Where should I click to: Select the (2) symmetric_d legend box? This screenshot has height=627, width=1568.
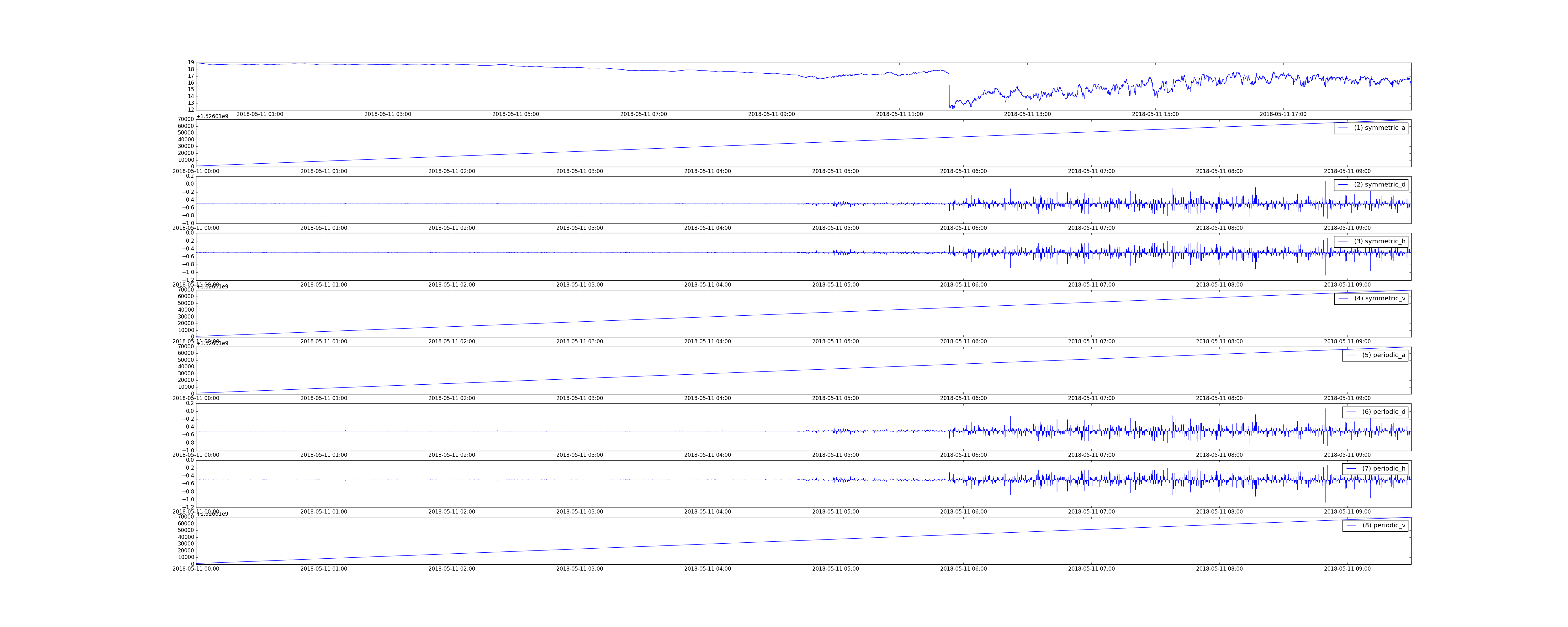click(x=1371, y=184)
